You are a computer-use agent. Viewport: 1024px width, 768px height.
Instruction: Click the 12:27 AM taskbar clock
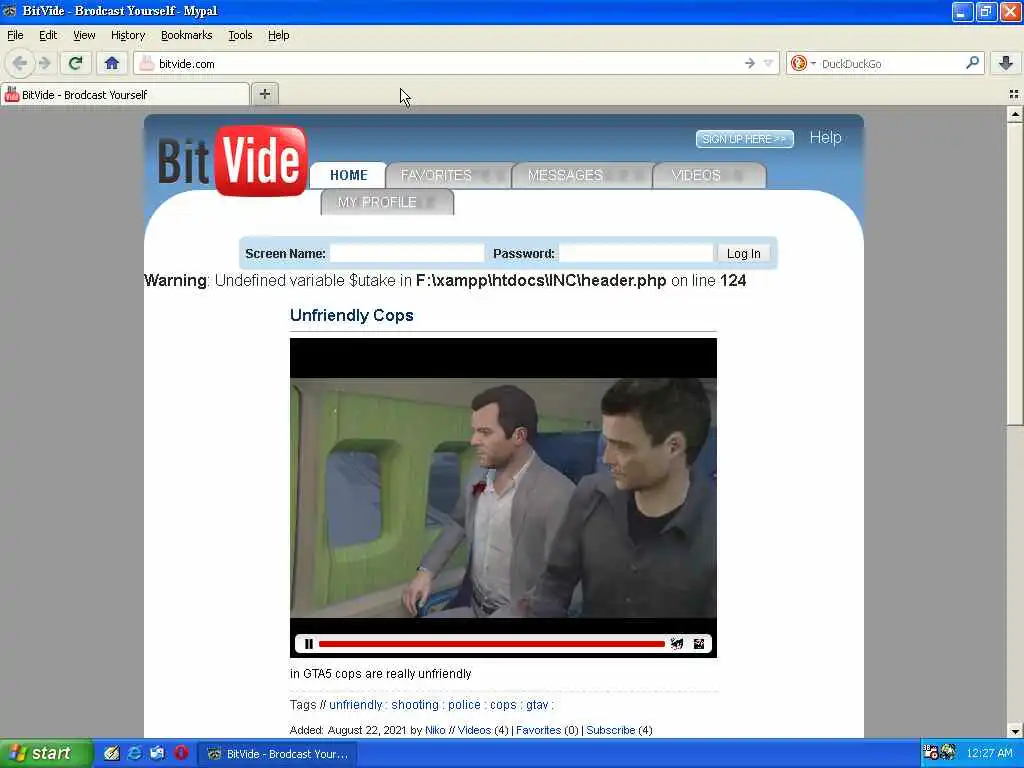point(989,753)
